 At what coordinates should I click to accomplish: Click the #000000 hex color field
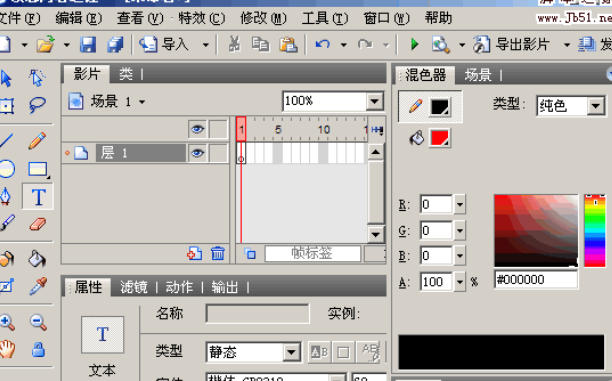click(536, 280)
